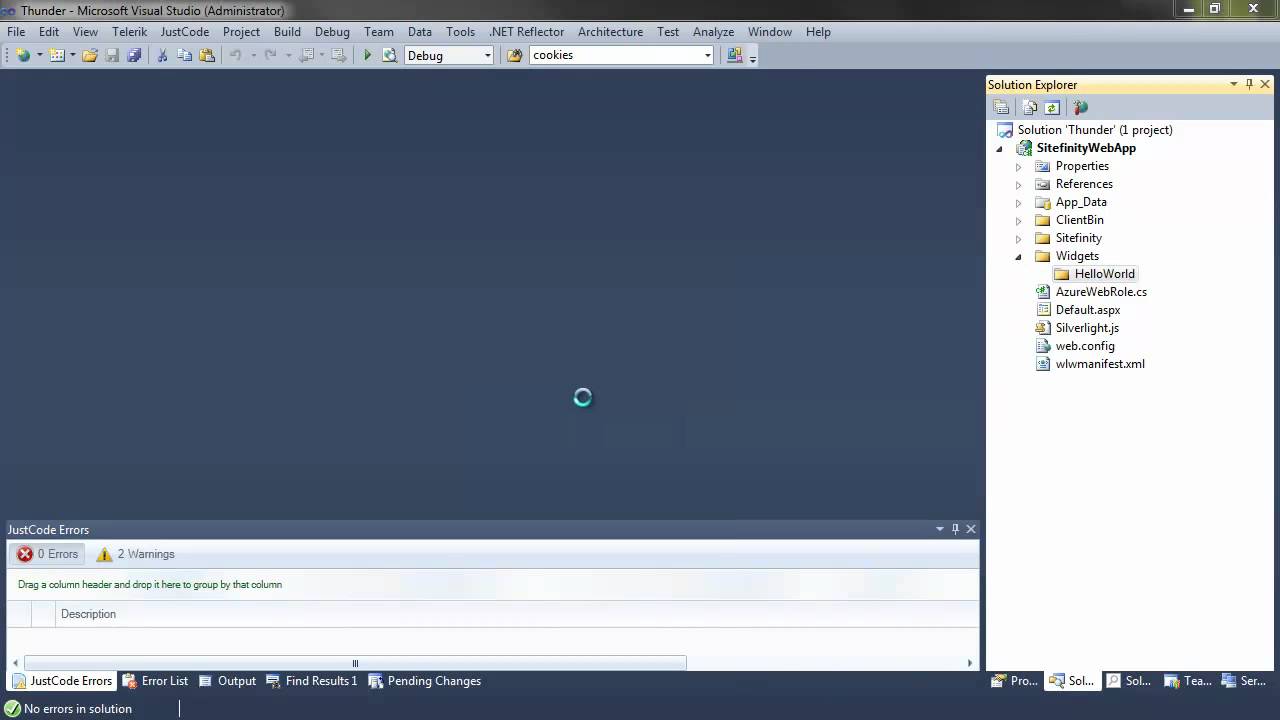Open the Telerik menu
This screenshot has width=1280, height=720.
tap(129, 31)
